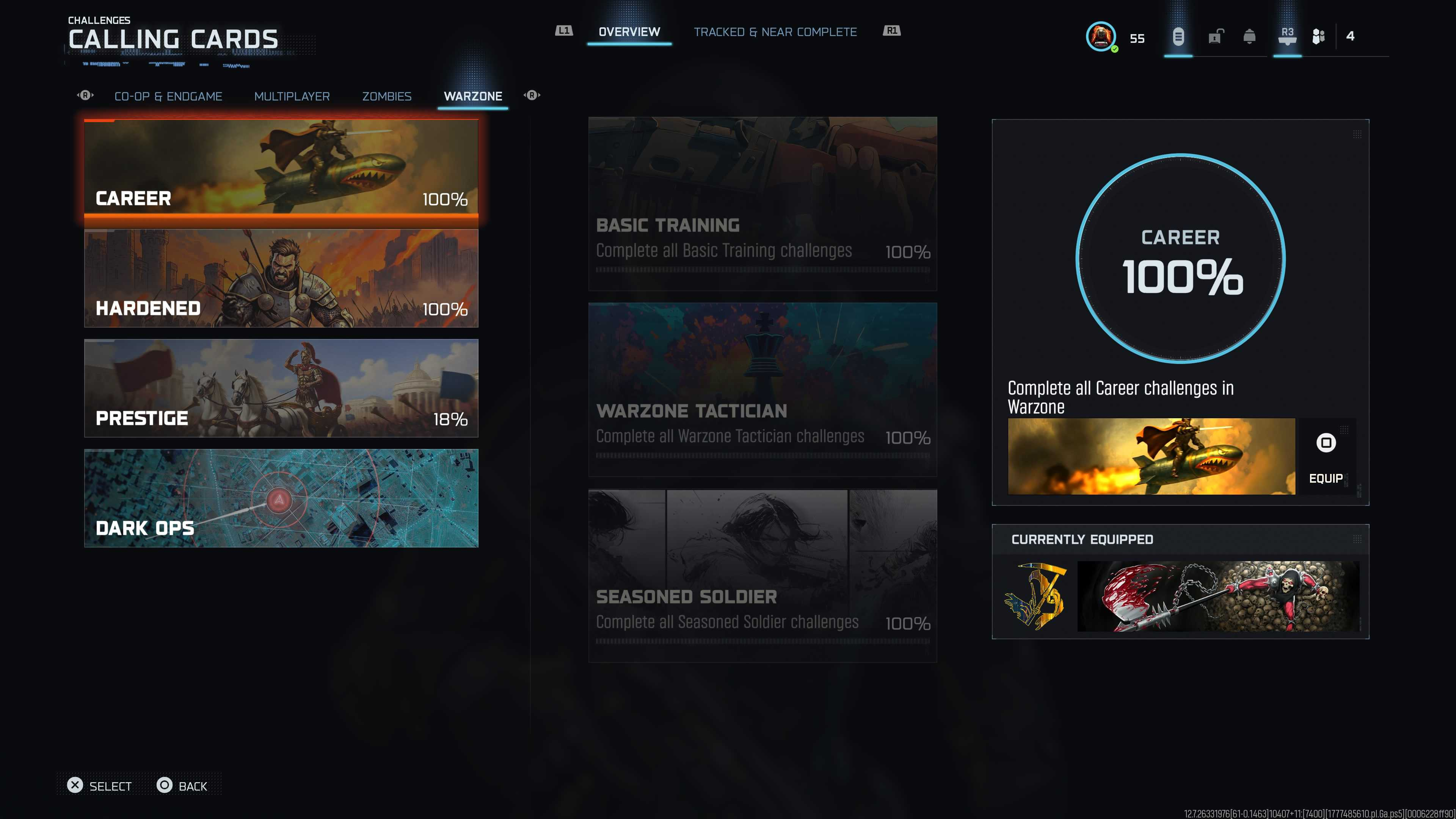
Task: Click the CAREER card's 100% value
Action: click(x=446, y=199)
